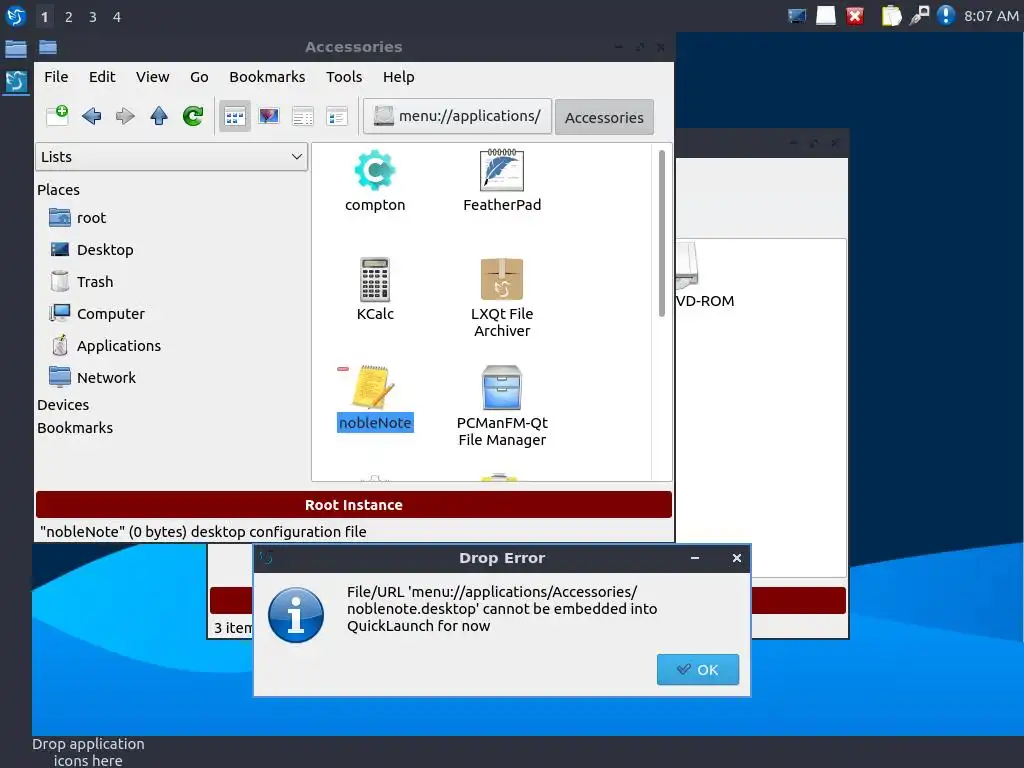This screenshot has width=1024, height=768.
Task: Click the QuickLaunch 'Drop application icons here' area
Action: (88, 752)
